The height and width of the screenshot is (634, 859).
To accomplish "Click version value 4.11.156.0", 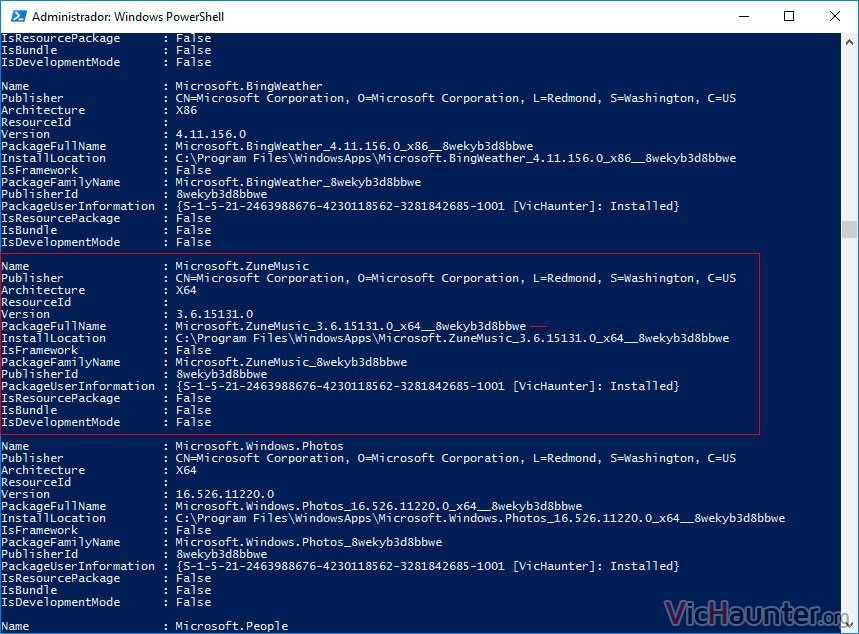I will point(210,134).
